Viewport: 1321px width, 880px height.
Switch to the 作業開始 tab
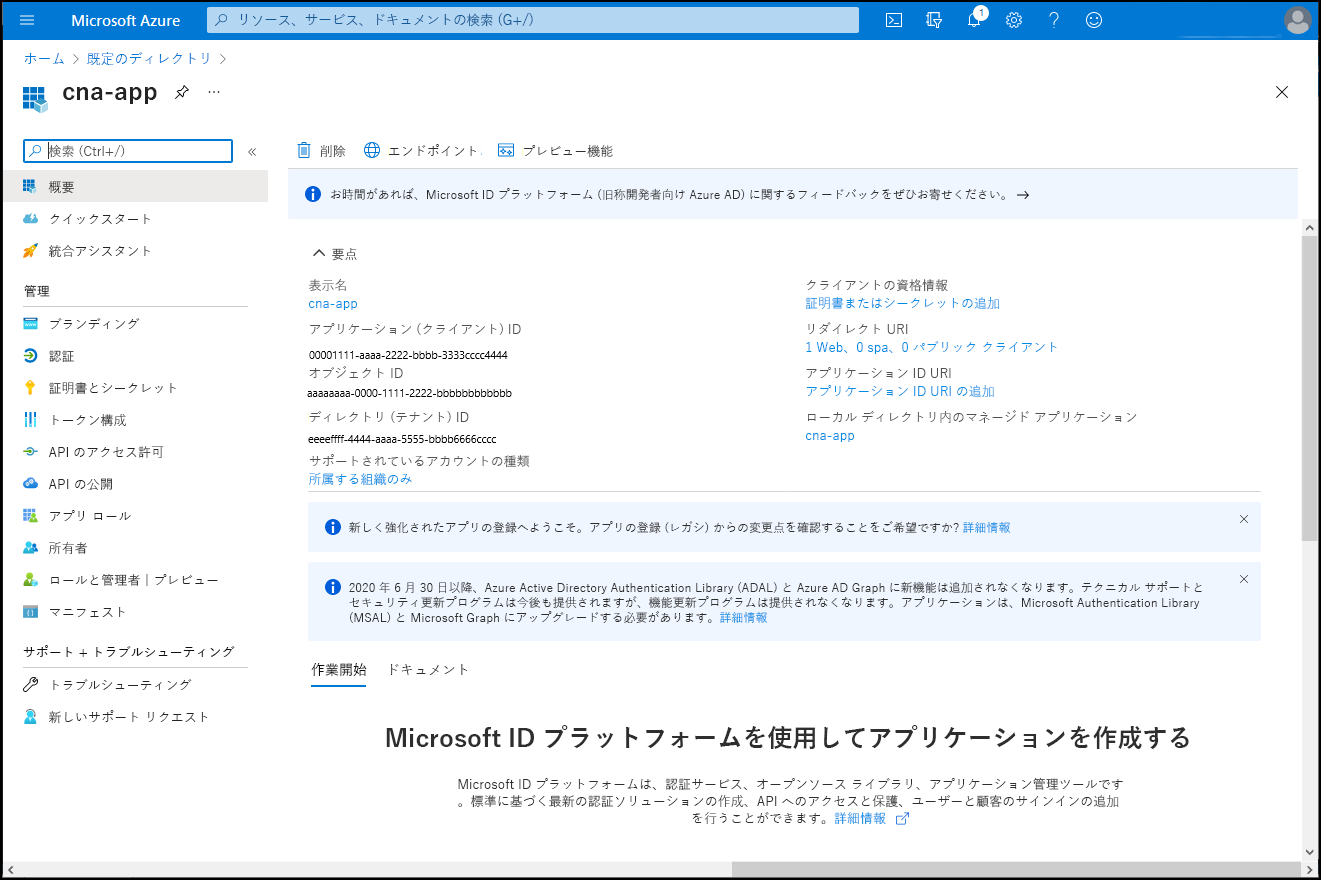[339, 670]
